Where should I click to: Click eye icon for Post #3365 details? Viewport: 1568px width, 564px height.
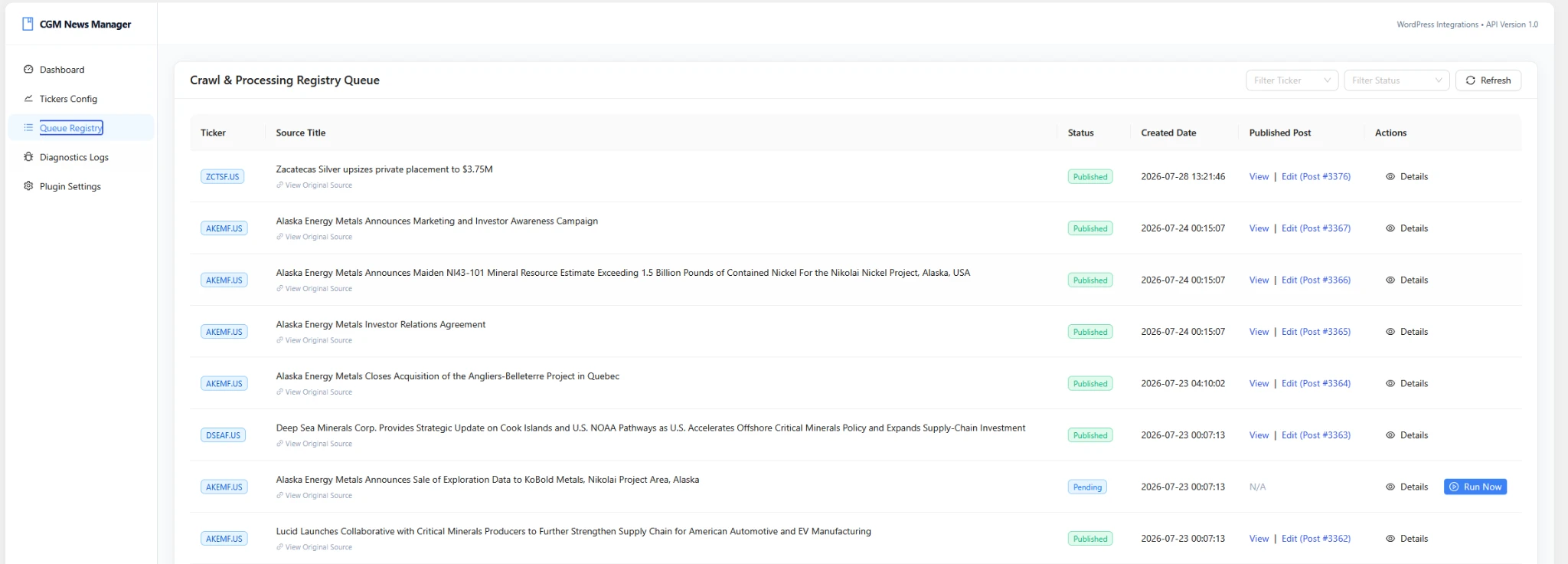1390,332
